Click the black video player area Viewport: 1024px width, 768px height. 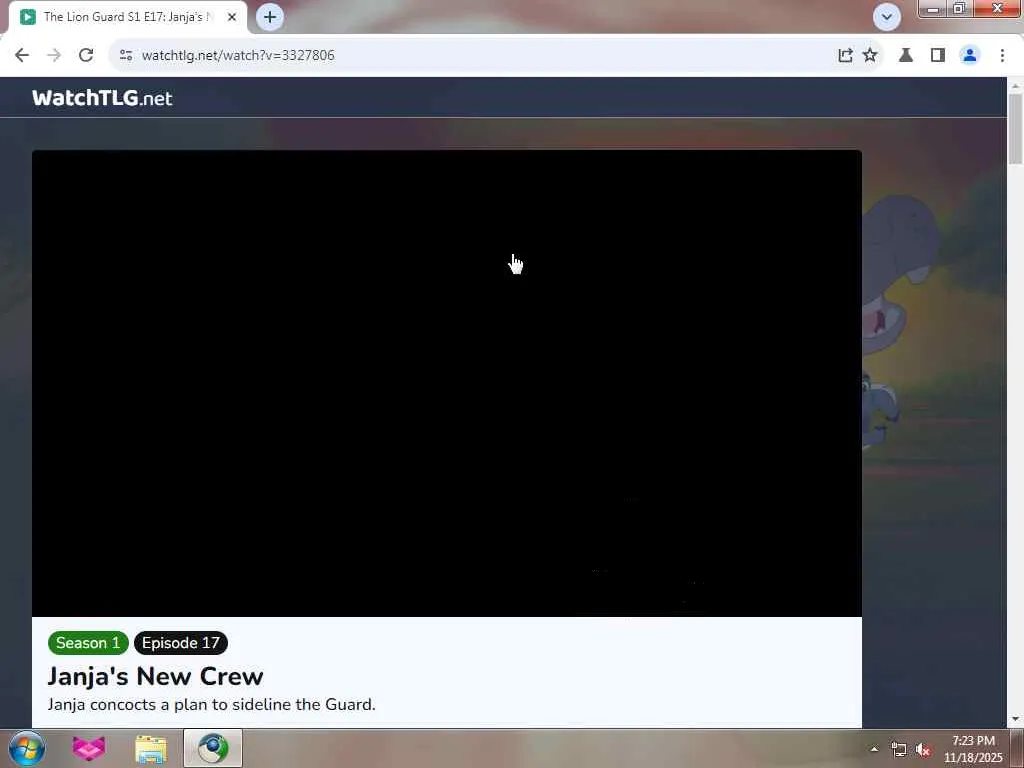coord(447,383)
